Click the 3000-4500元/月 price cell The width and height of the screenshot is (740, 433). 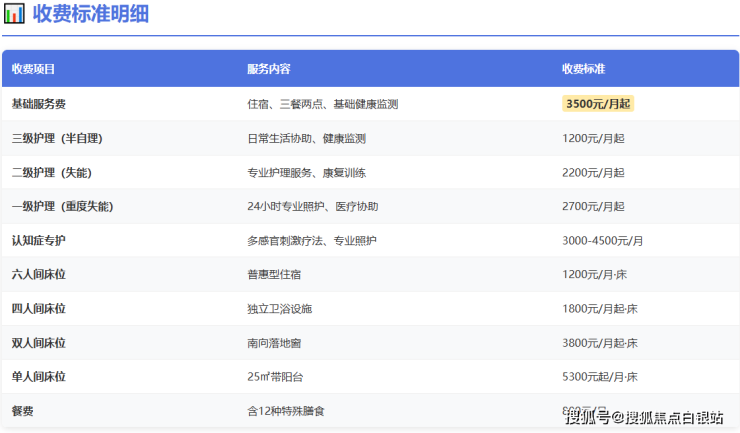pos(602,241)
